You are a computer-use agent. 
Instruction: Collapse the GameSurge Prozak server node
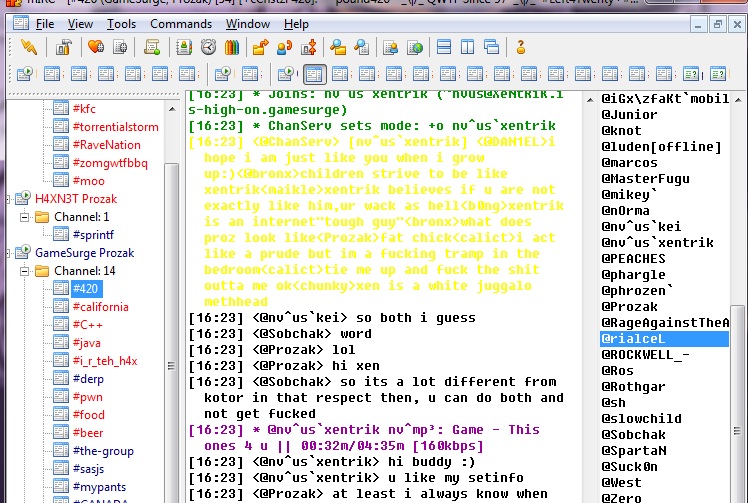pyautogui.click(x=9, y=253)
